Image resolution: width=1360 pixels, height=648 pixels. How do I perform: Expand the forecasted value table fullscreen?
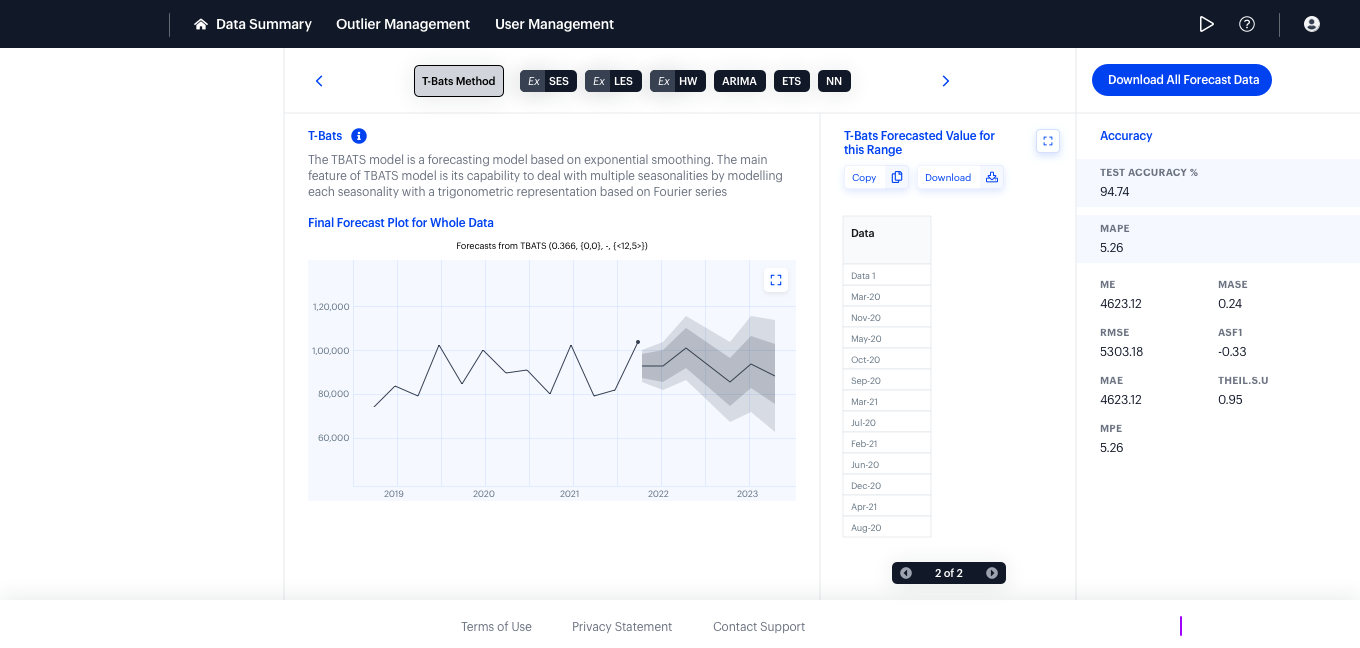(x=1048, y=141)
